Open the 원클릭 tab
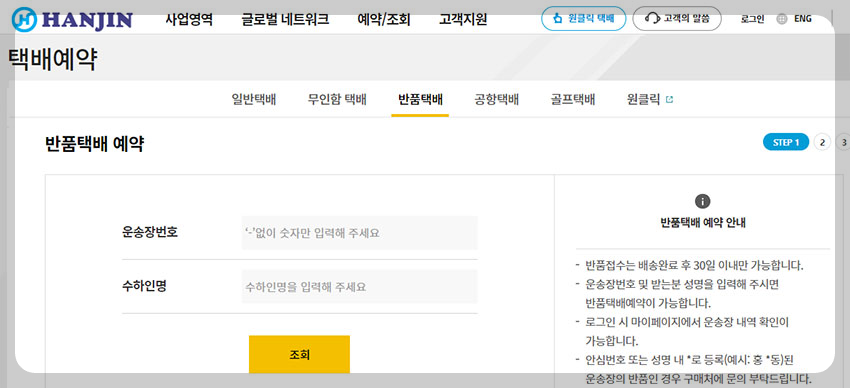Image resolution: width=850 pixels, height=388 pixels. [643, 100]
